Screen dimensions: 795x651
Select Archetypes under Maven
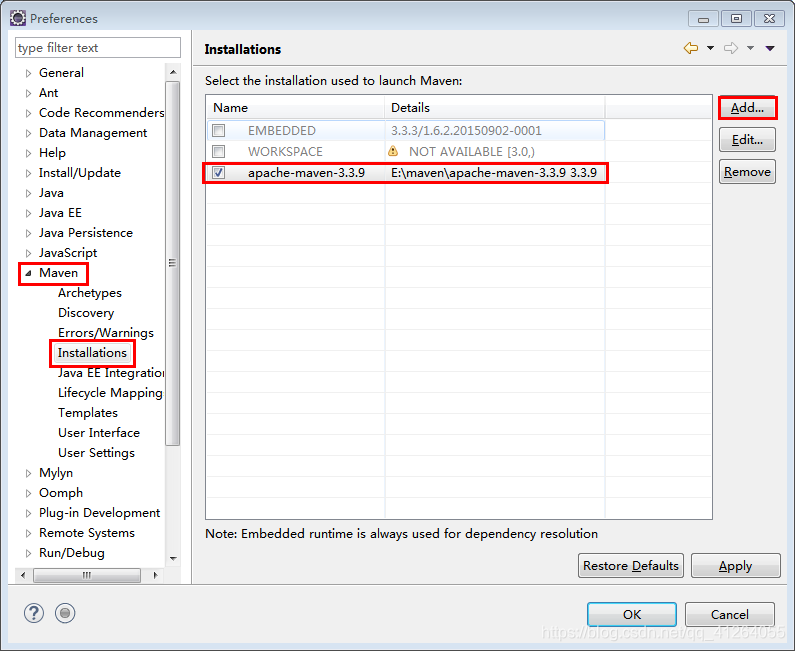pos(90,293)
